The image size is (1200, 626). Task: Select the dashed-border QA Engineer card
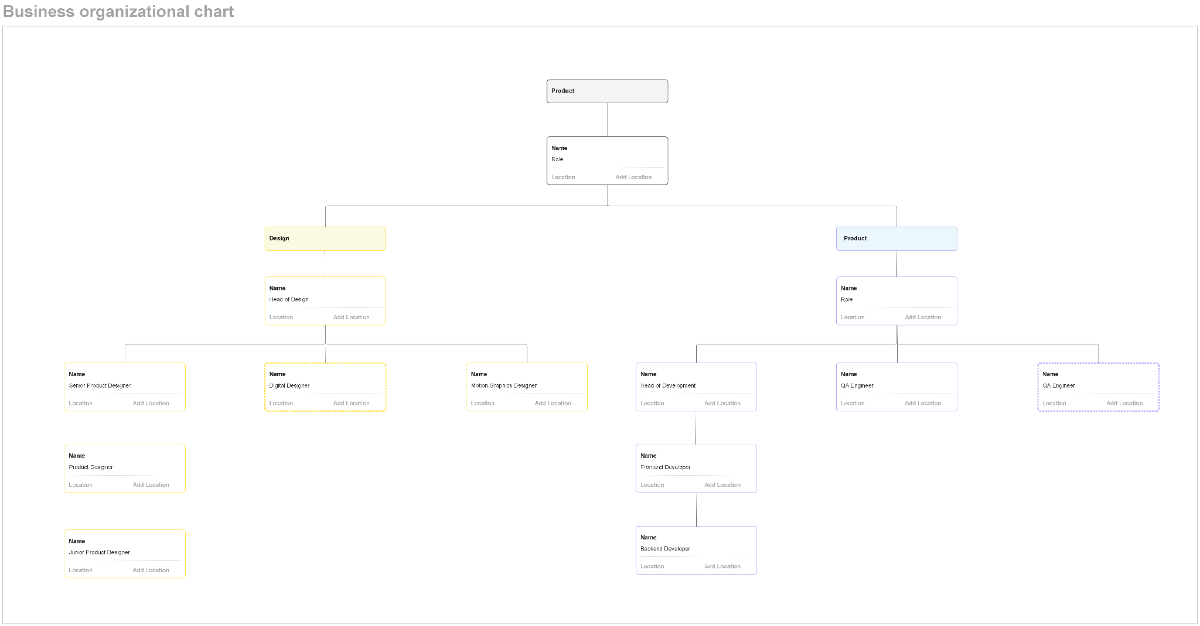coord(1097,386)
